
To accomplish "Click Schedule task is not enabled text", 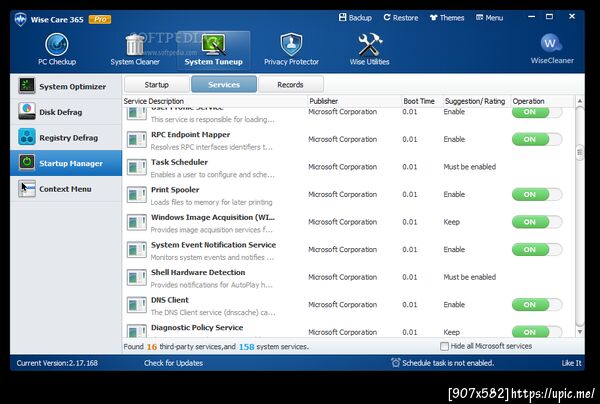I will click(x=448, y=363).
